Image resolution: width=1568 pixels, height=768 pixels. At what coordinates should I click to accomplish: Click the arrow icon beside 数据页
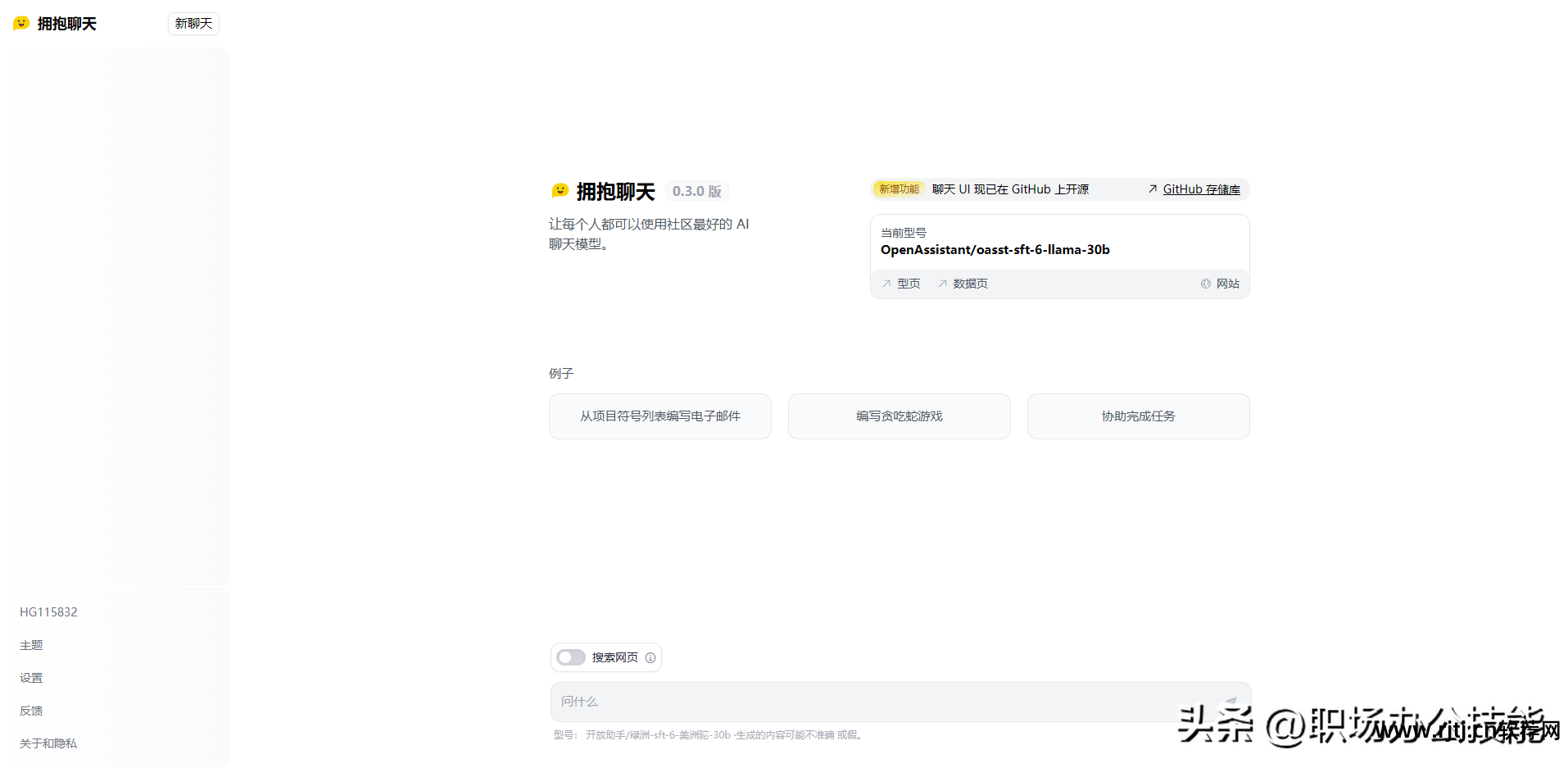[943, 284]
